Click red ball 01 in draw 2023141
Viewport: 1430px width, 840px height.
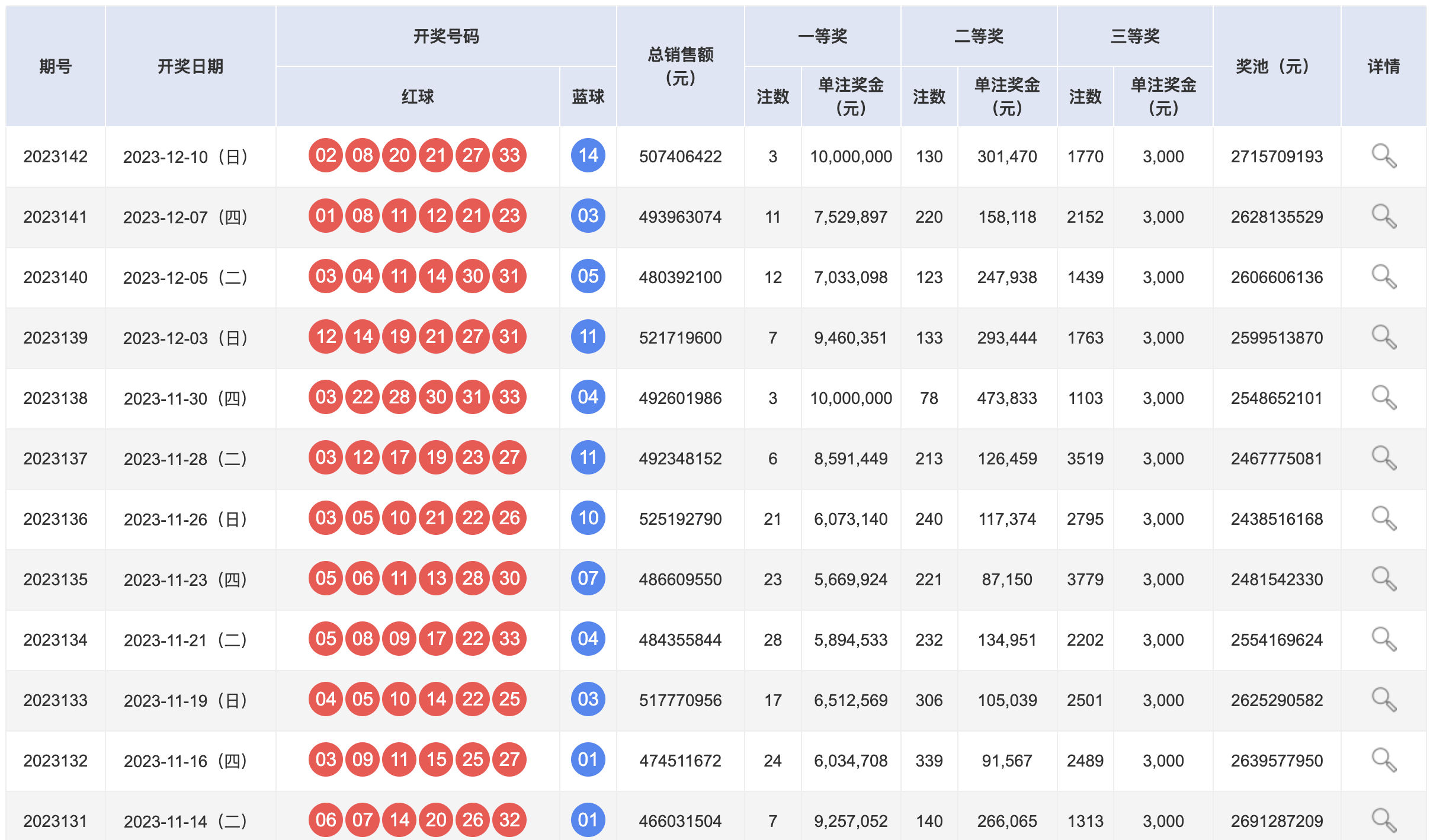[326, 216]
